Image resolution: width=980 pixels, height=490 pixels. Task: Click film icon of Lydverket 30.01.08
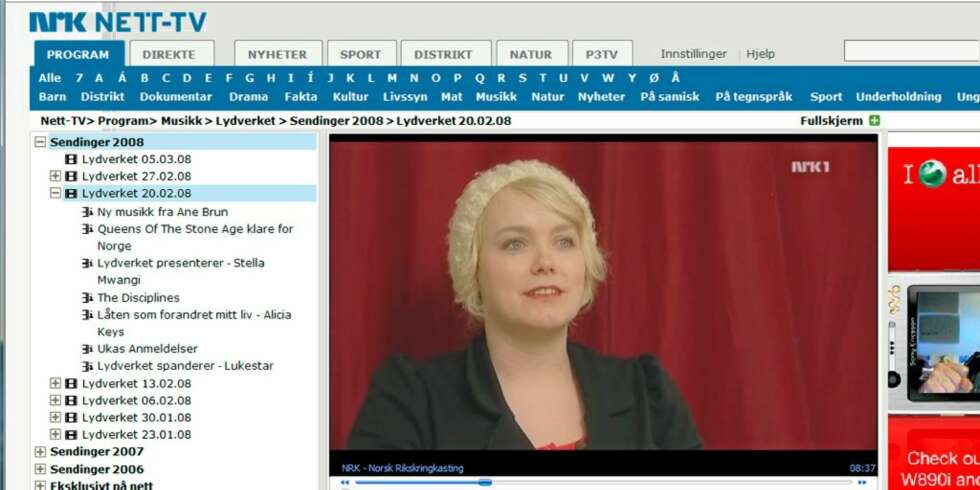coord(71,417)
